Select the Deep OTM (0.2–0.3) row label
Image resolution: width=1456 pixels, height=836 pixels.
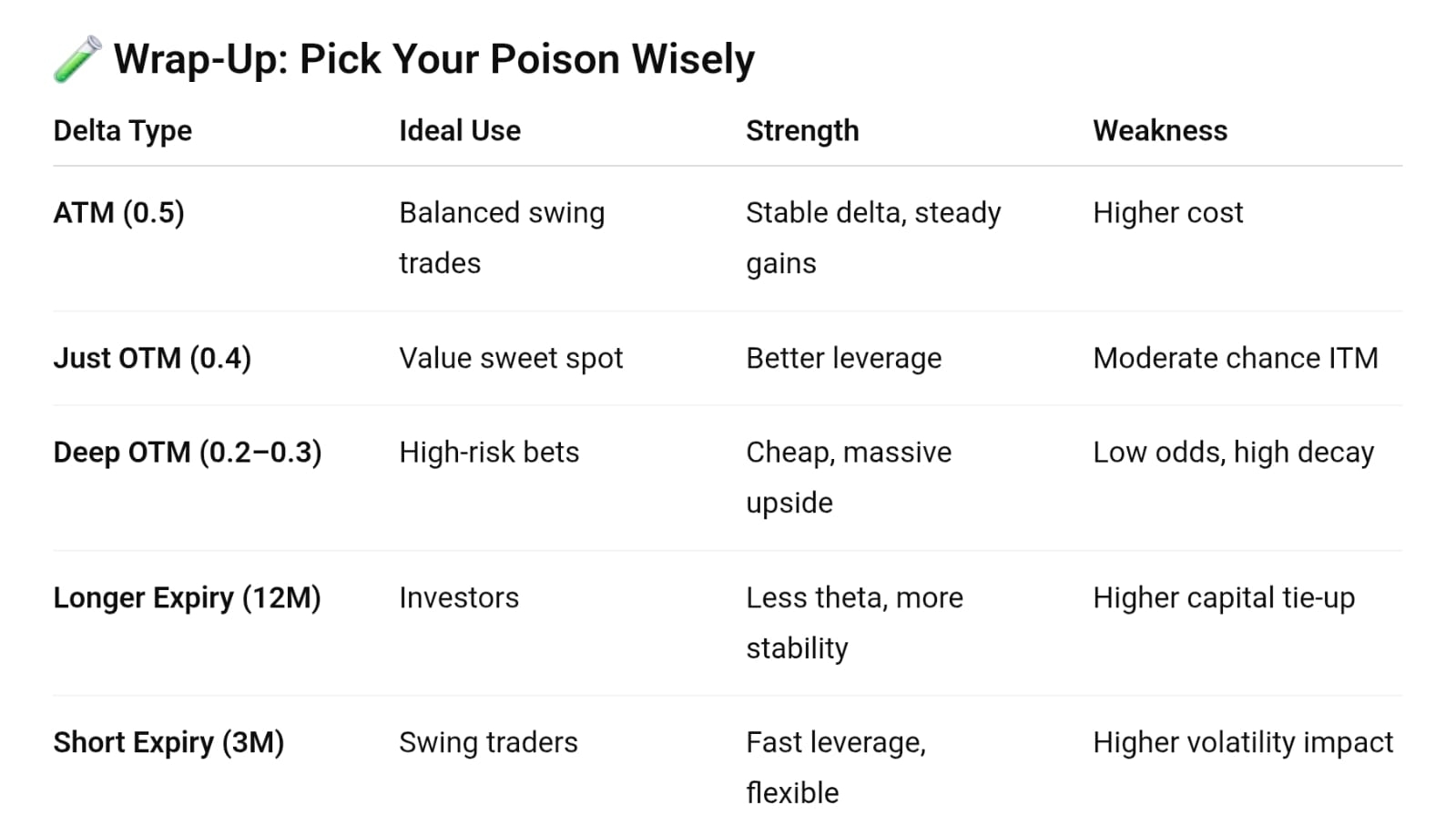point(188,453)
